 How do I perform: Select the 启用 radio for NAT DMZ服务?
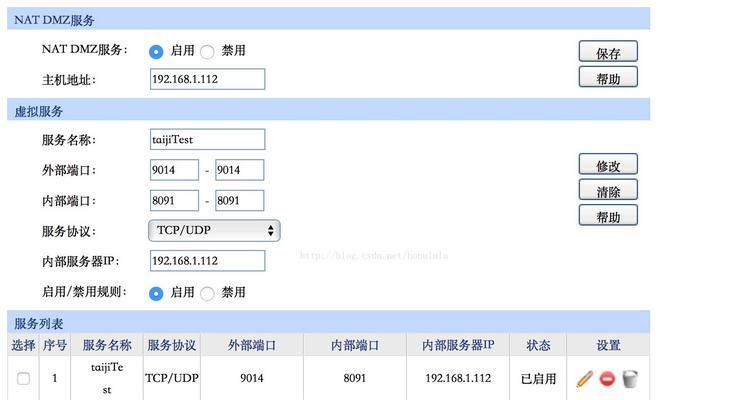[x=156, y=51]
